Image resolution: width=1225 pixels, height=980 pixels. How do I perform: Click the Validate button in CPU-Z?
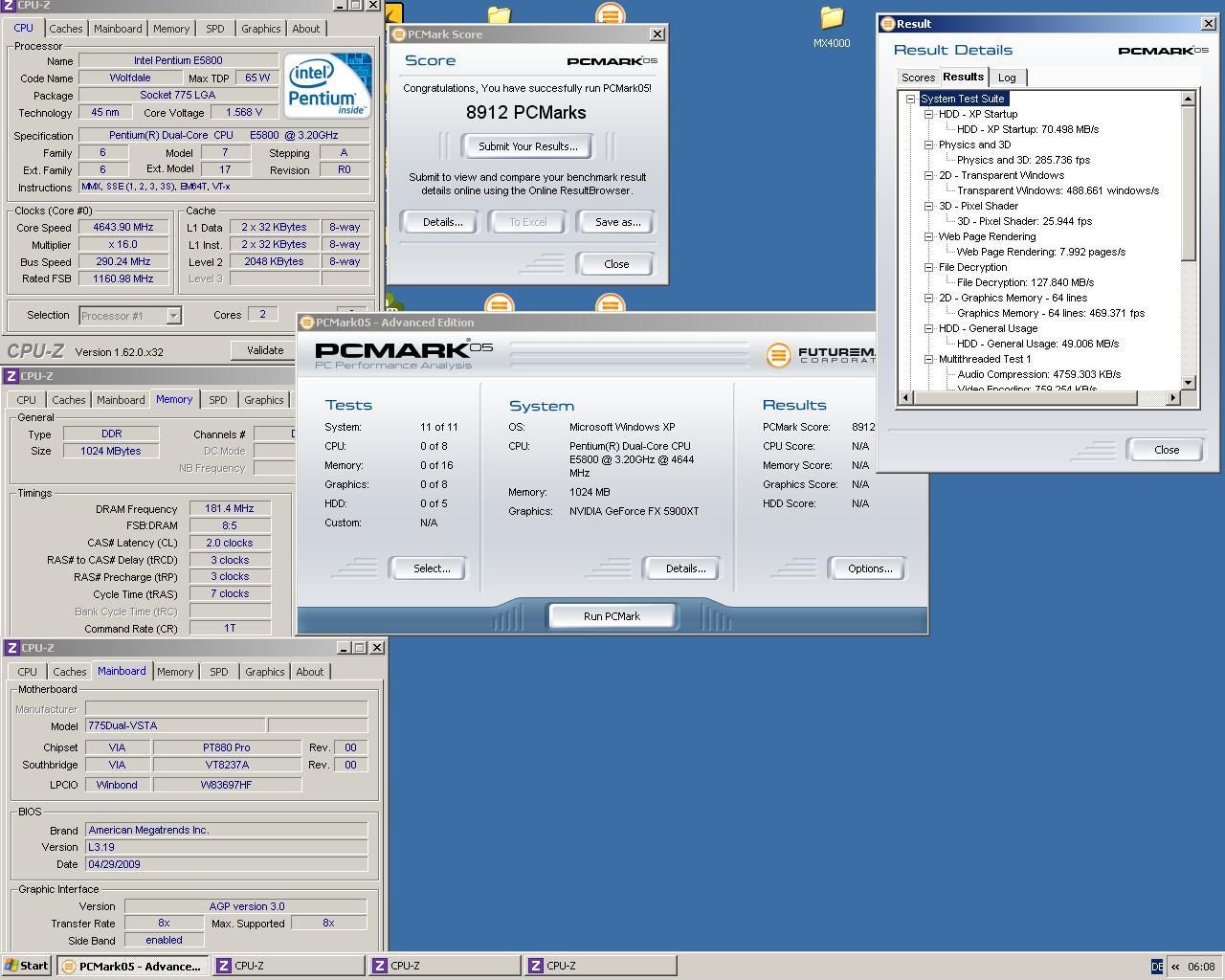coord(265,350)
